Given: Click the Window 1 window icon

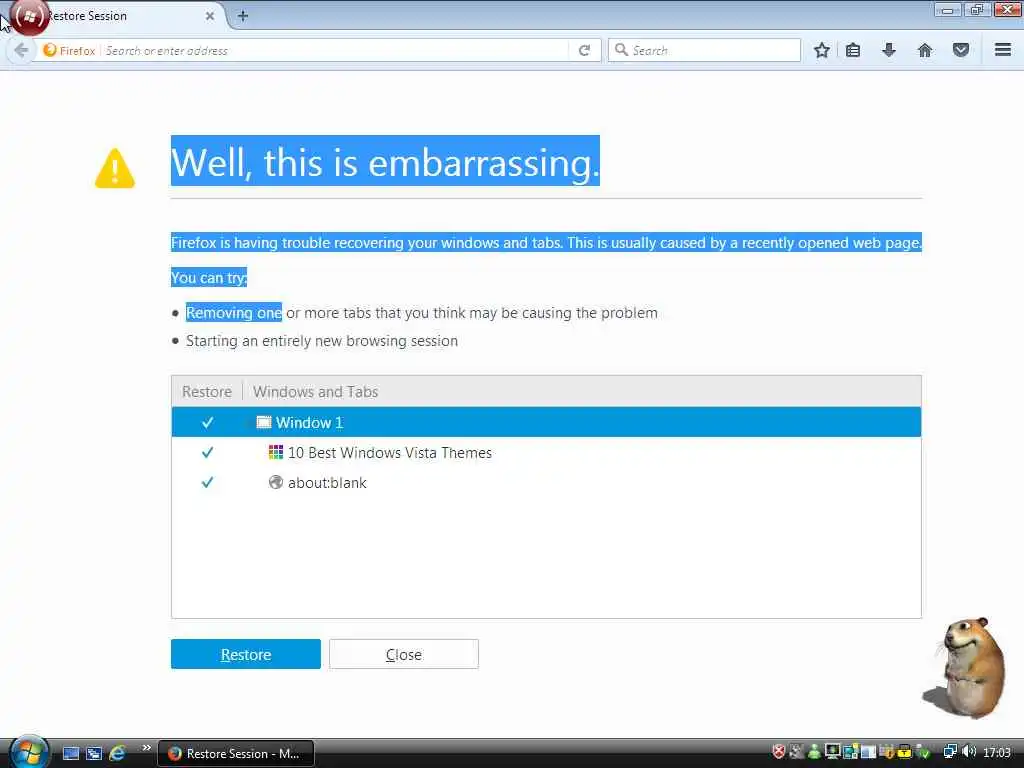Looking at the screenshot, I should click(263, 423).
